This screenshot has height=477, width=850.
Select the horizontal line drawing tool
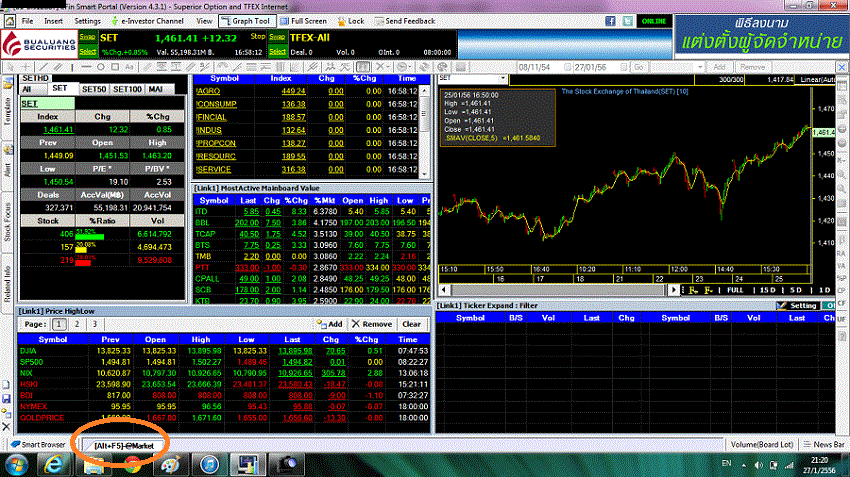click(x=86, y=67)
